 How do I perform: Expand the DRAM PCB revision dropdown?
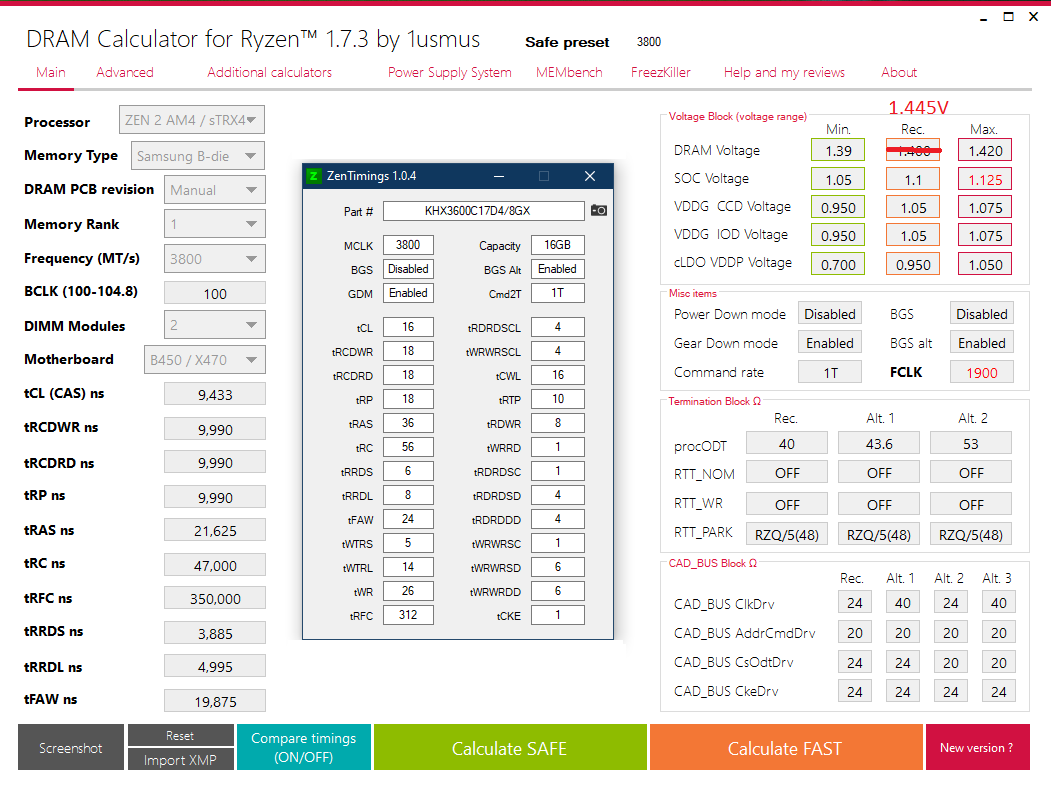click(215, 190)
